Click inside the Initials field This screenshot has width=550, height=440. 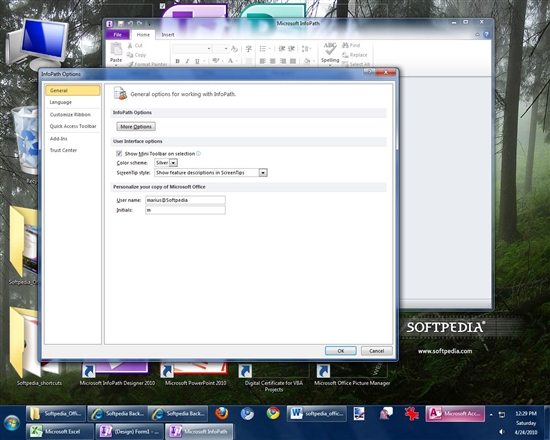185,210
